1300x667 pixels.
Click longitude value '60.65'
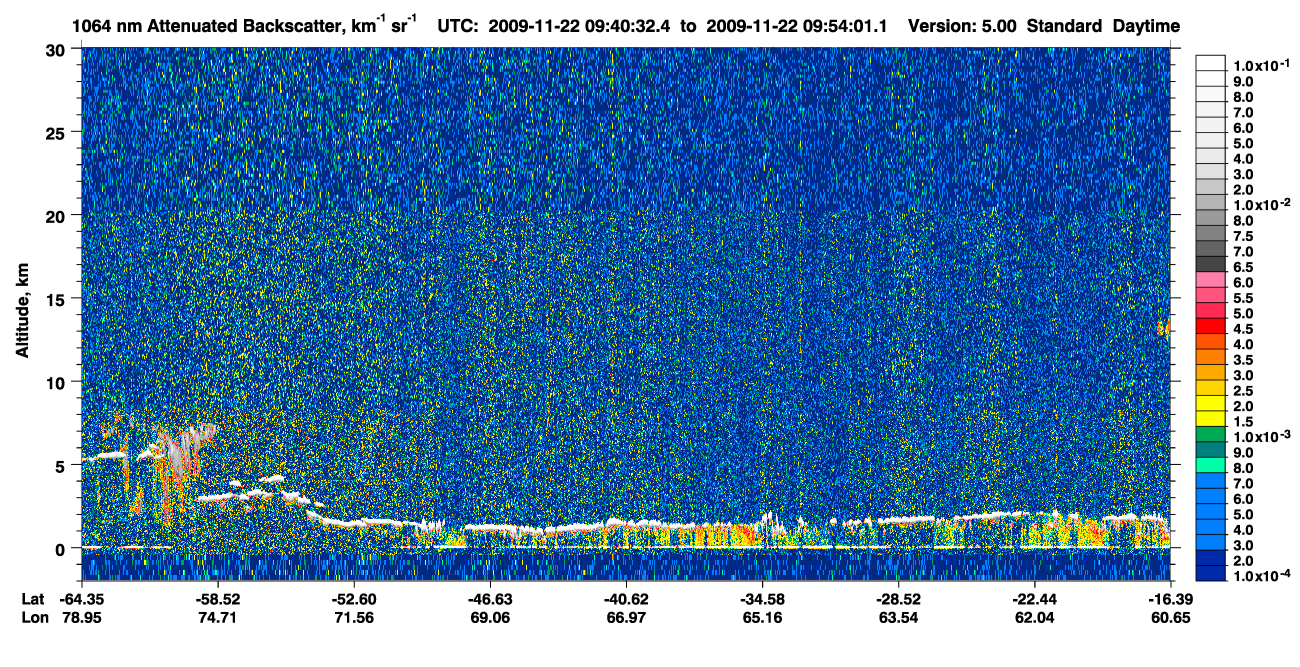coord(1169,617)
